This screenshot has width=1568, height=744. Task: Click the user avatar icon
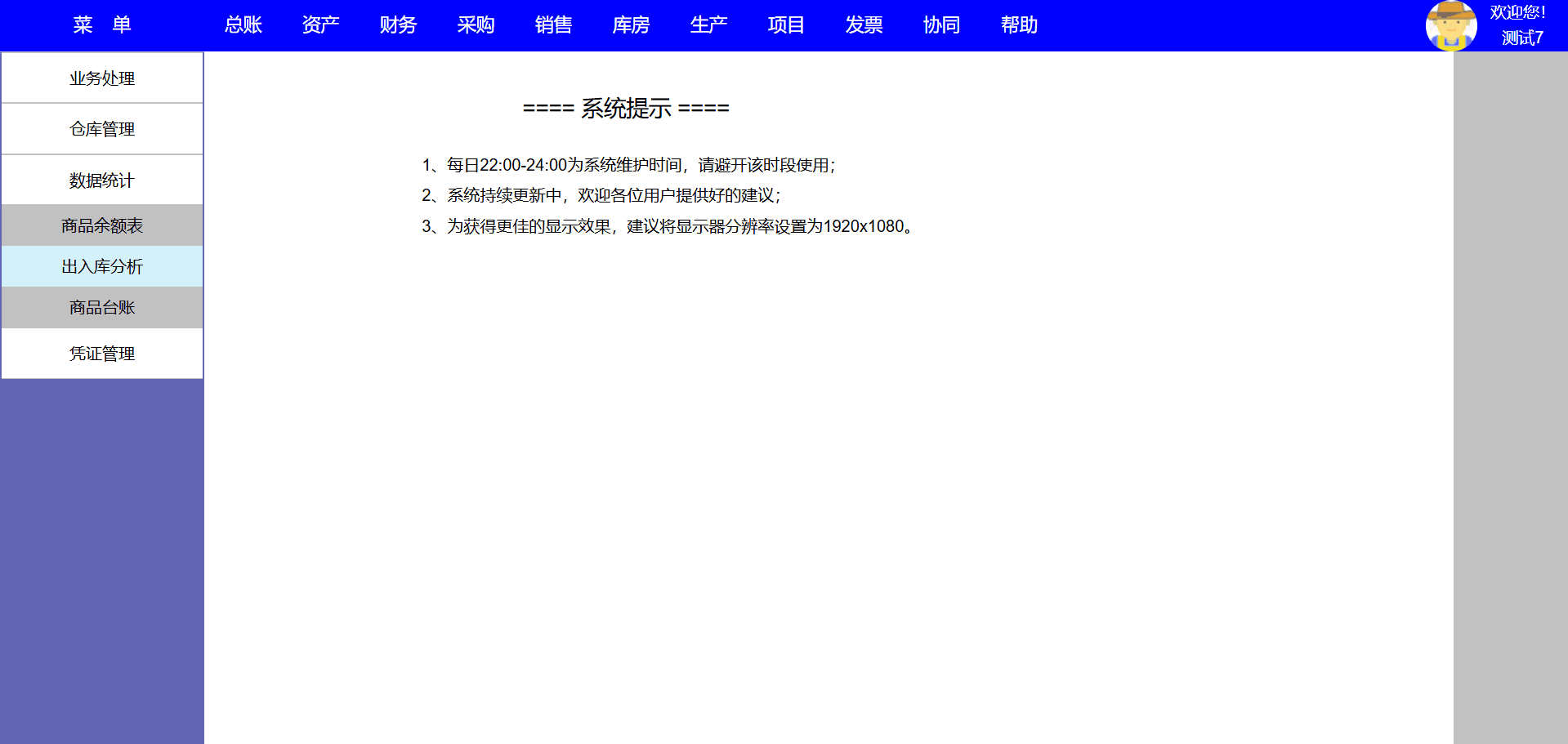pos(1450,25)
